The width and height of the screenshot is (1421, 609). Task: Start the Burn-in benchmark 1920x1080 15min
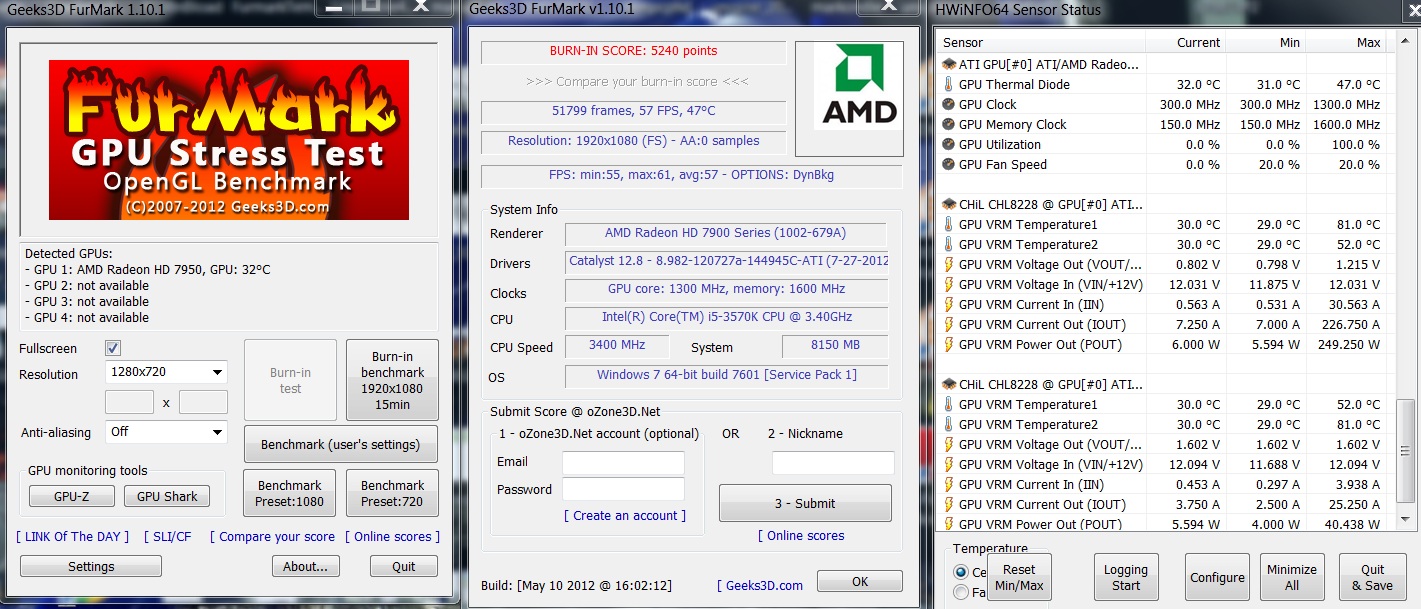pos(392,380)
